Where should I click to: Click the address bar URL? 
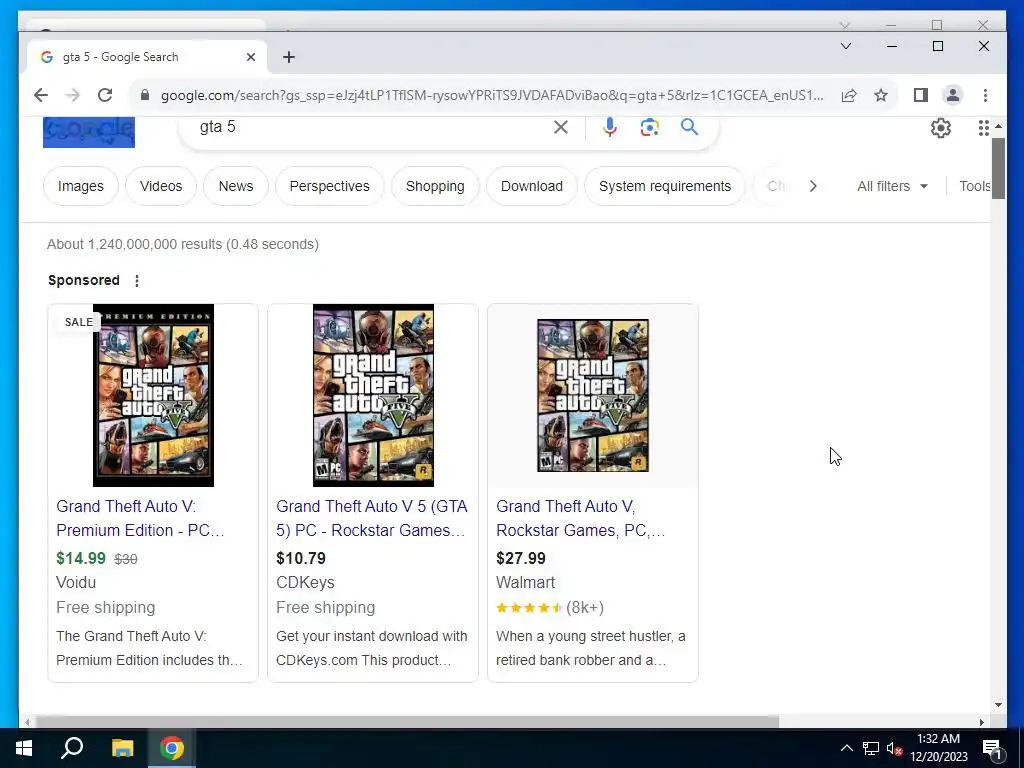click(x=491, y=95)
